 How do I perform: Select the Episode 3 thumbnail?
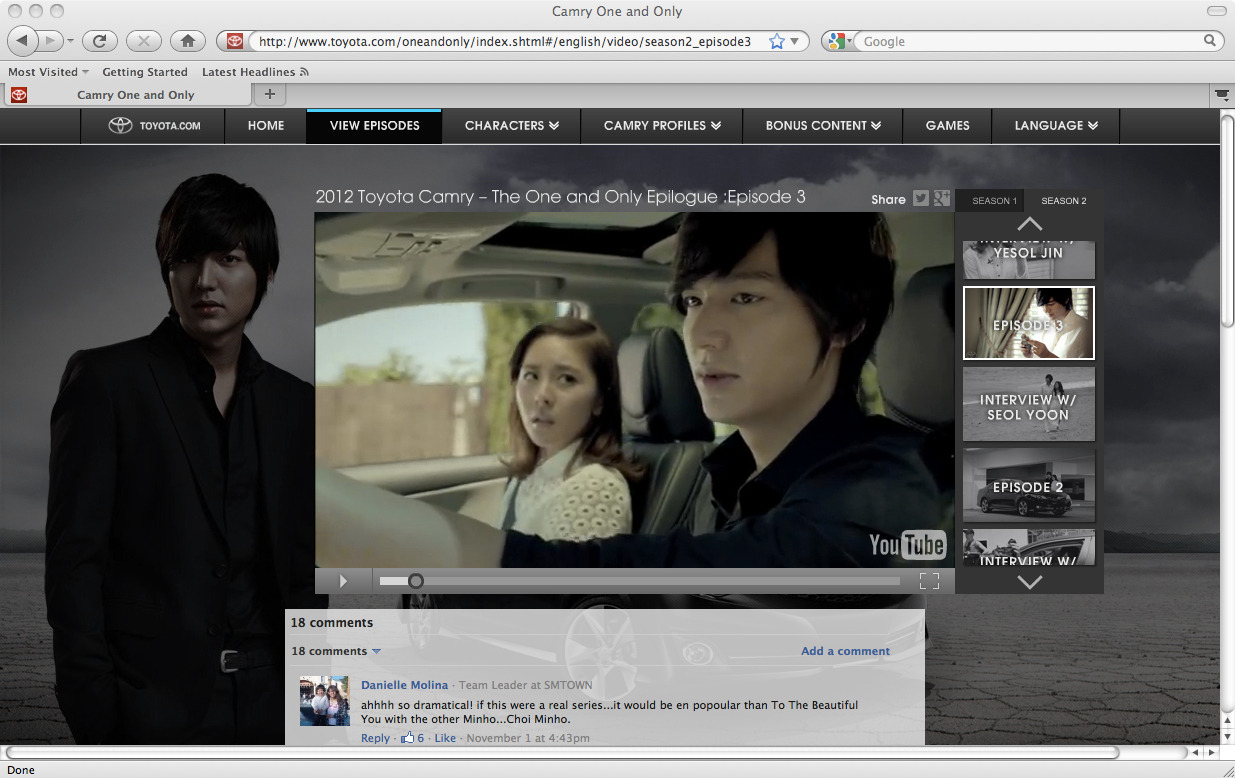point(1028,323)
